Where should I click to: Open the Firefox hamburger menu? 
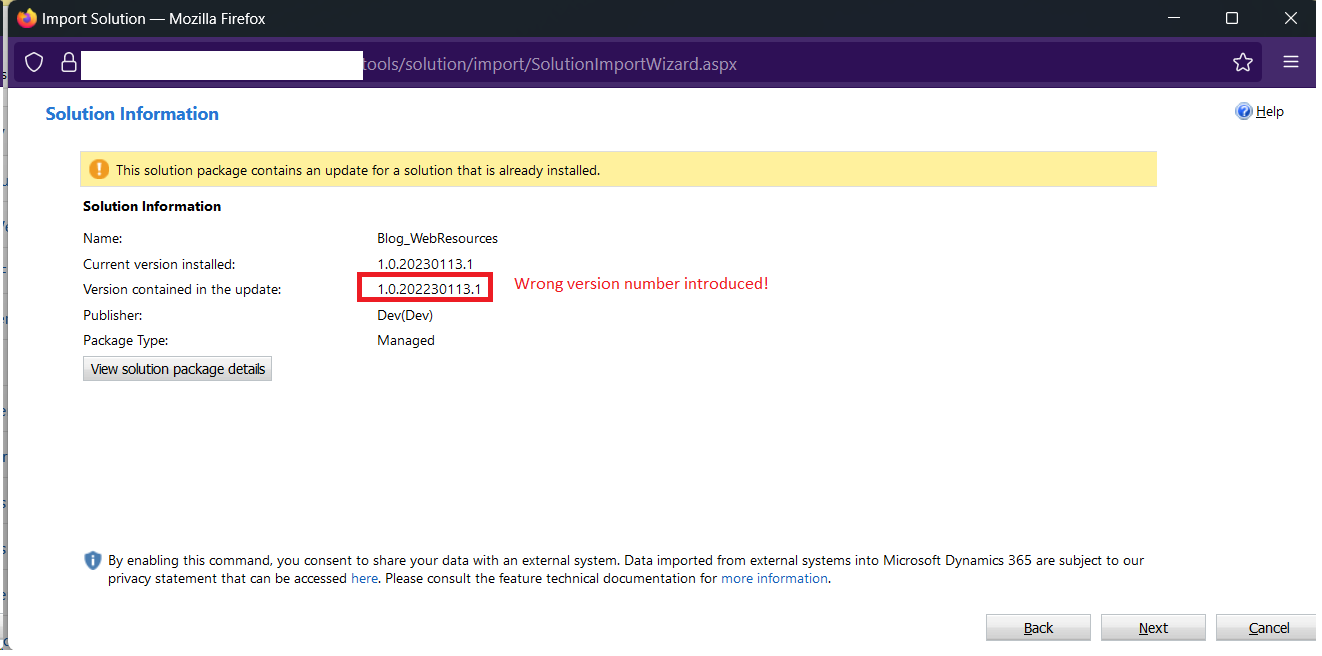tap(1291, 62)
